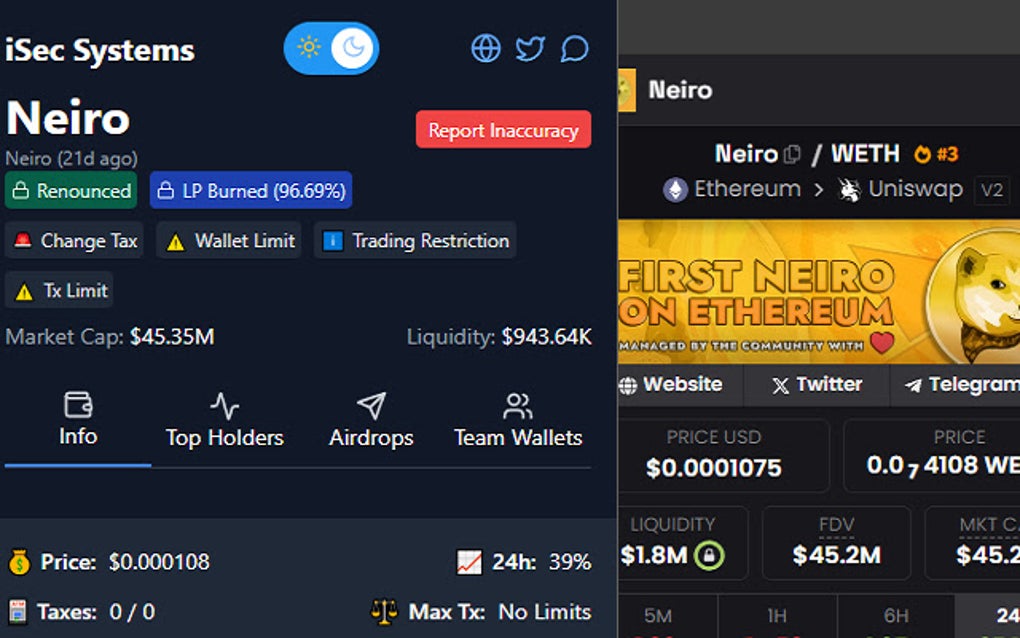
Task: Click the v2 version tag
Action: [x=992, y=190]
